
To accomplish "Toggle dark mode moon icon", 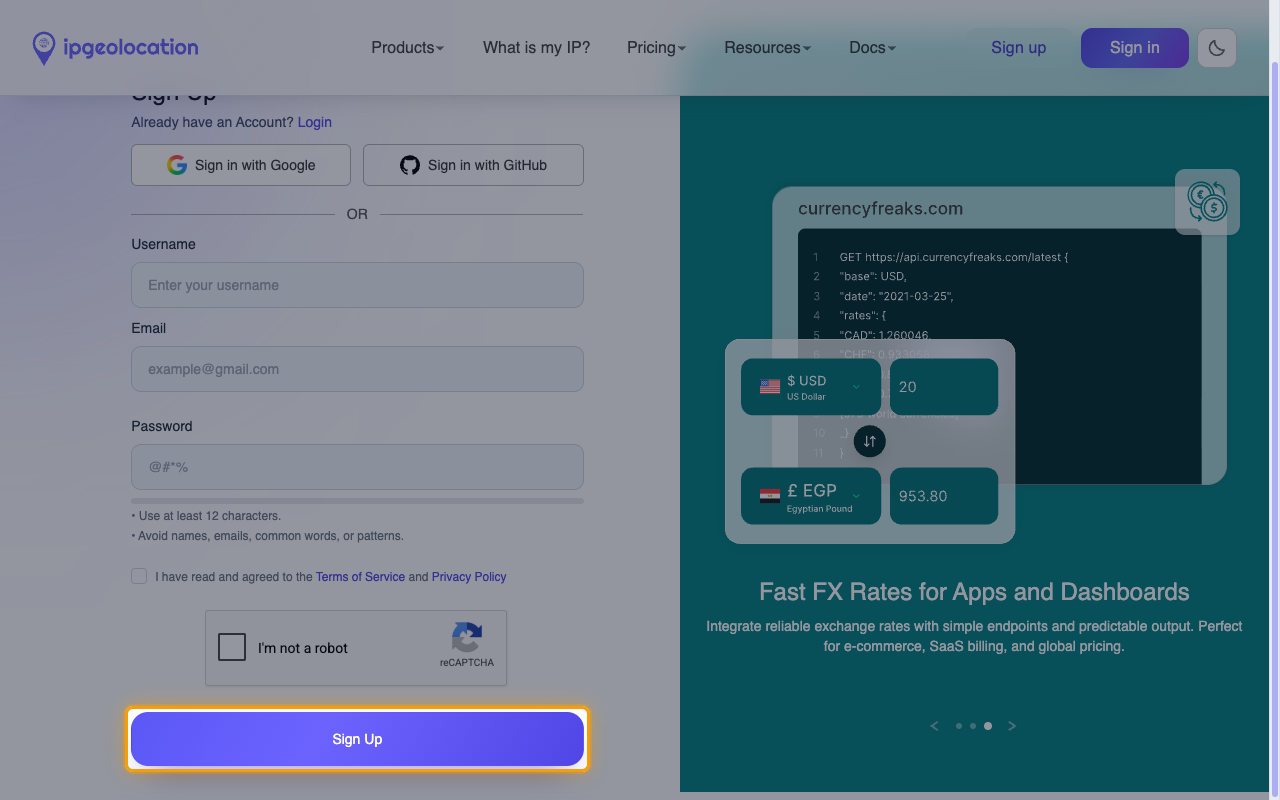I will [1217, 48].
